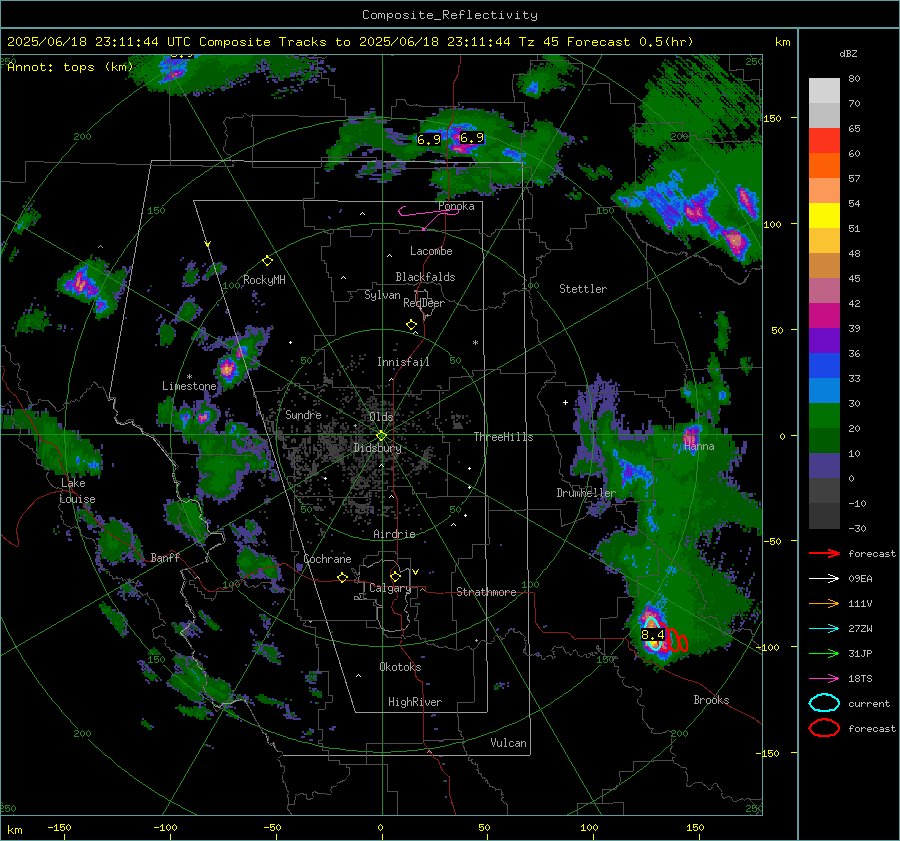Click the Stettler city label
900x841 pixels.
pyautogui.click(x=583, y=289)
